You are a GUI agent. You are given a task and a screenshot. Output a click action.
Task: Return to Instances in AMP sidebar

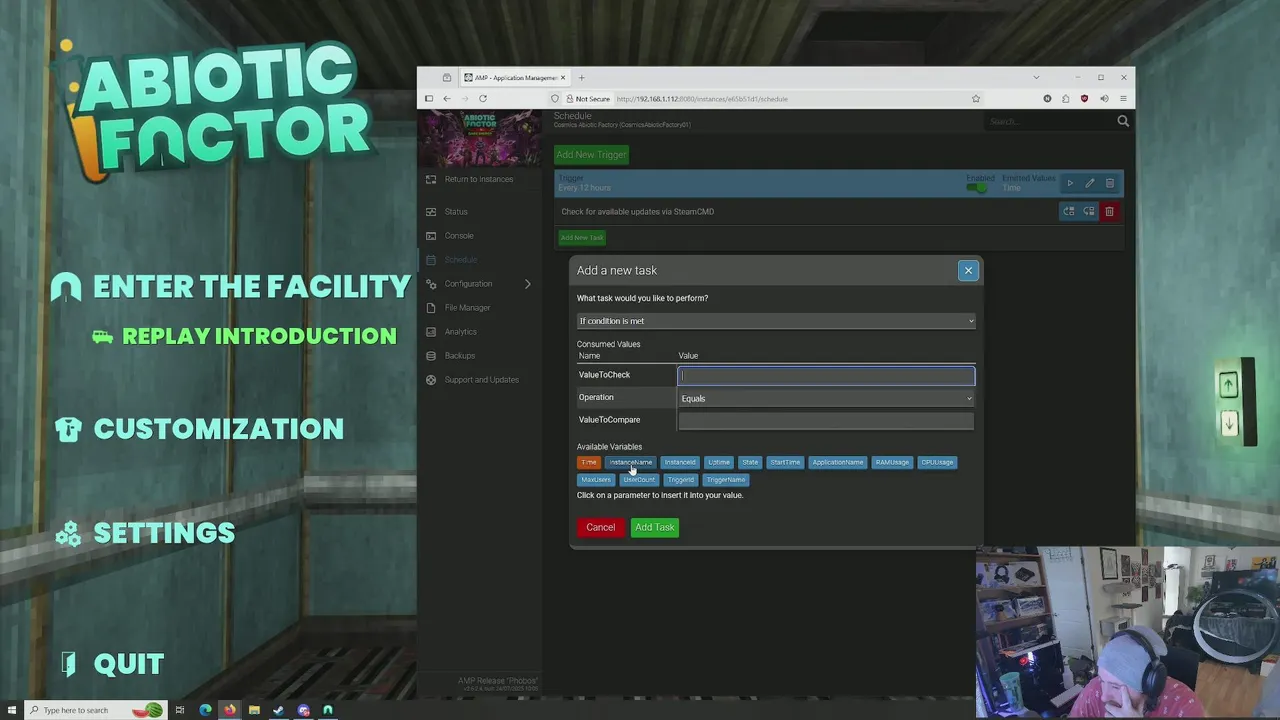click(479, 180)
